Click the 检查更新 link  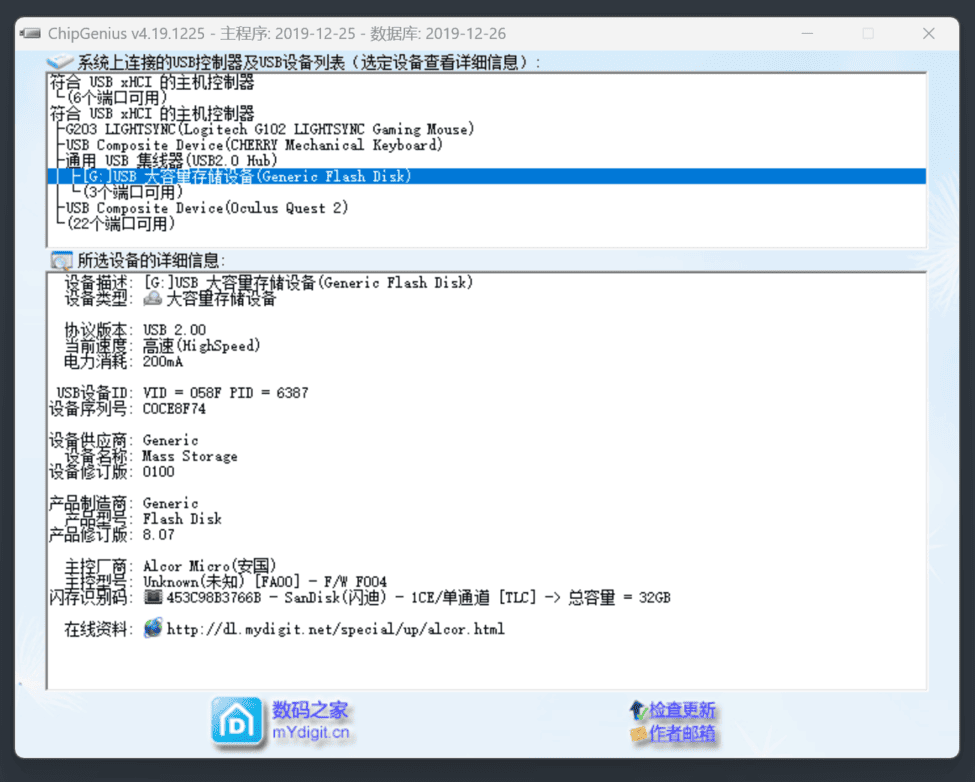coord(682,710)
